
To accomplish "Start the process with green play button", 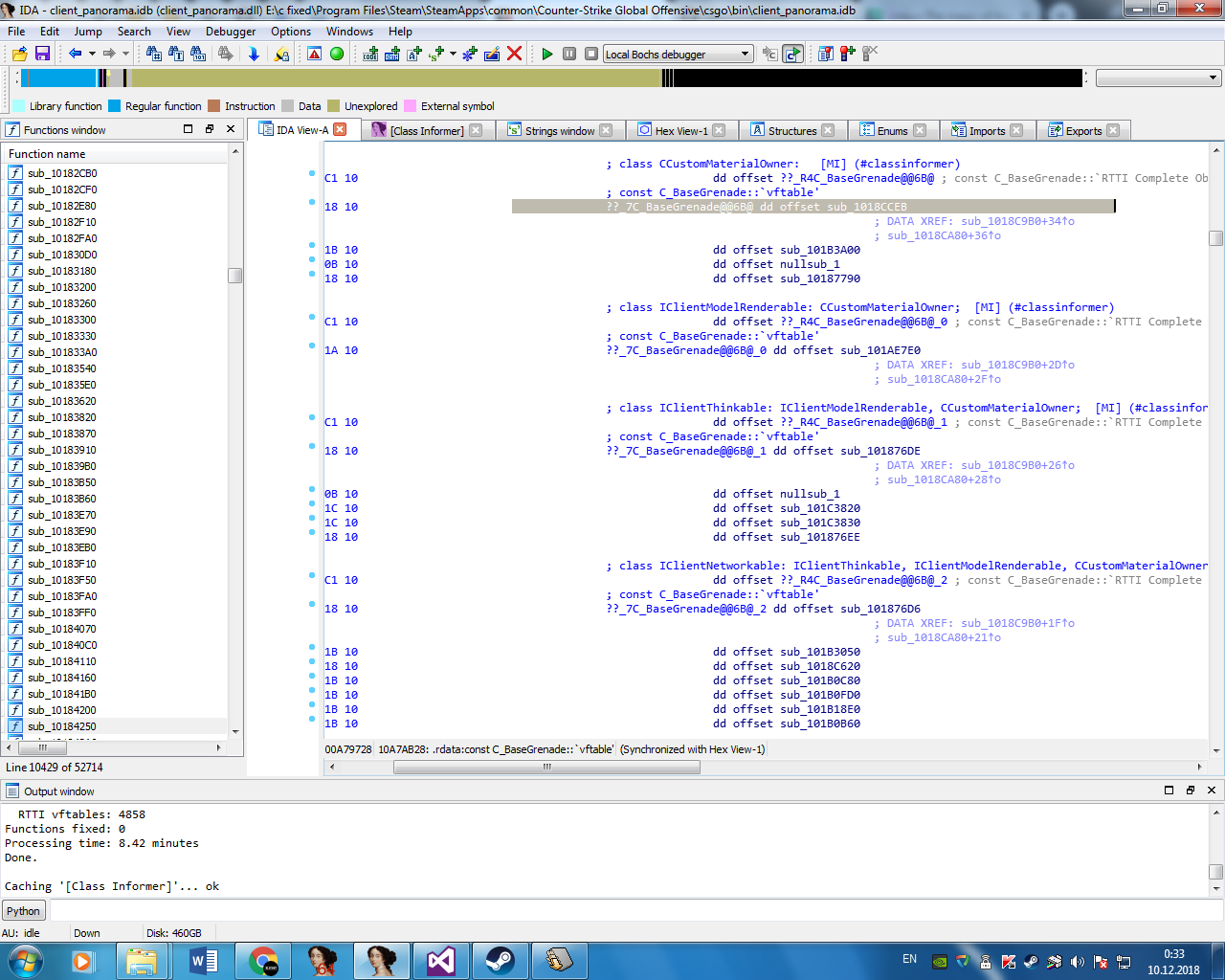I will [x=547, y=54].
